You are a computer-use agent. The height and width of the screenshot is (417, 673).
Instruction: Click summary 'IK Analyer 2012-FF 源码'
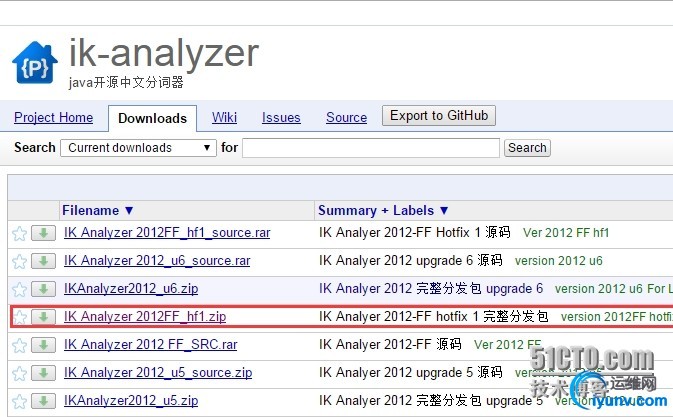click(390, 344)
